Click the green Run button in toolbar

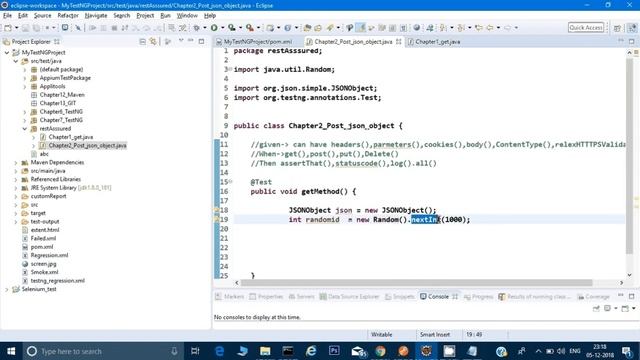point(214,28)
